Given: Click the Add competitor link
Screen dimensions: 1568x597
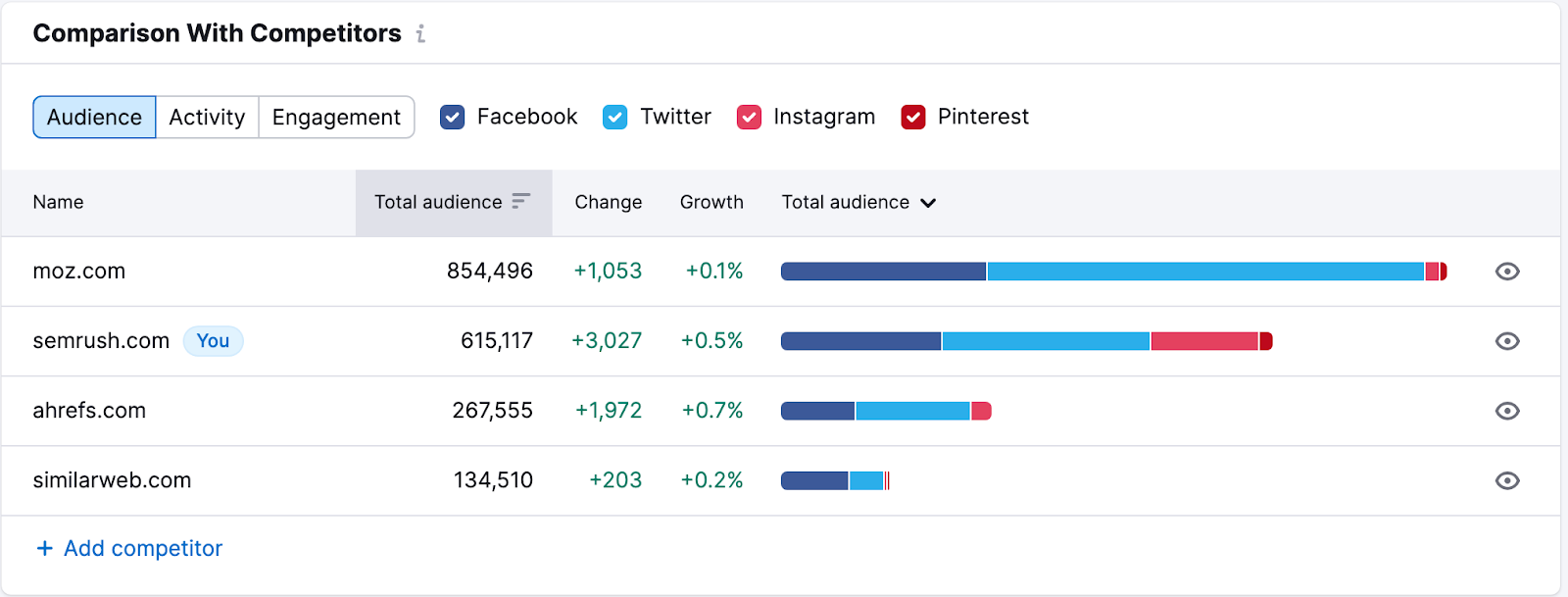Looking at the screenshot, I should (x=143, y=548).
